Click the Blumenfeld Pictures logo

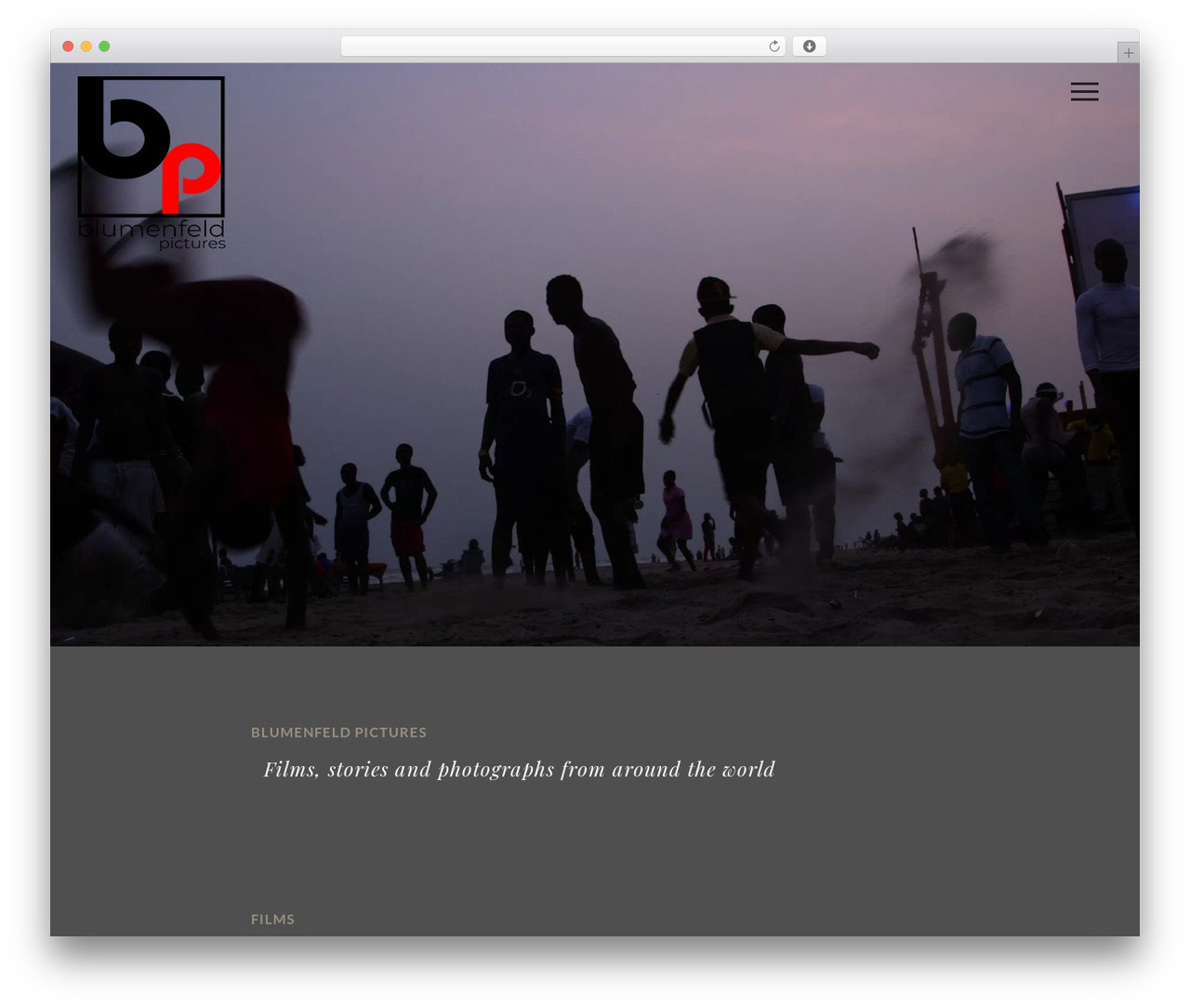coord(152,163)
